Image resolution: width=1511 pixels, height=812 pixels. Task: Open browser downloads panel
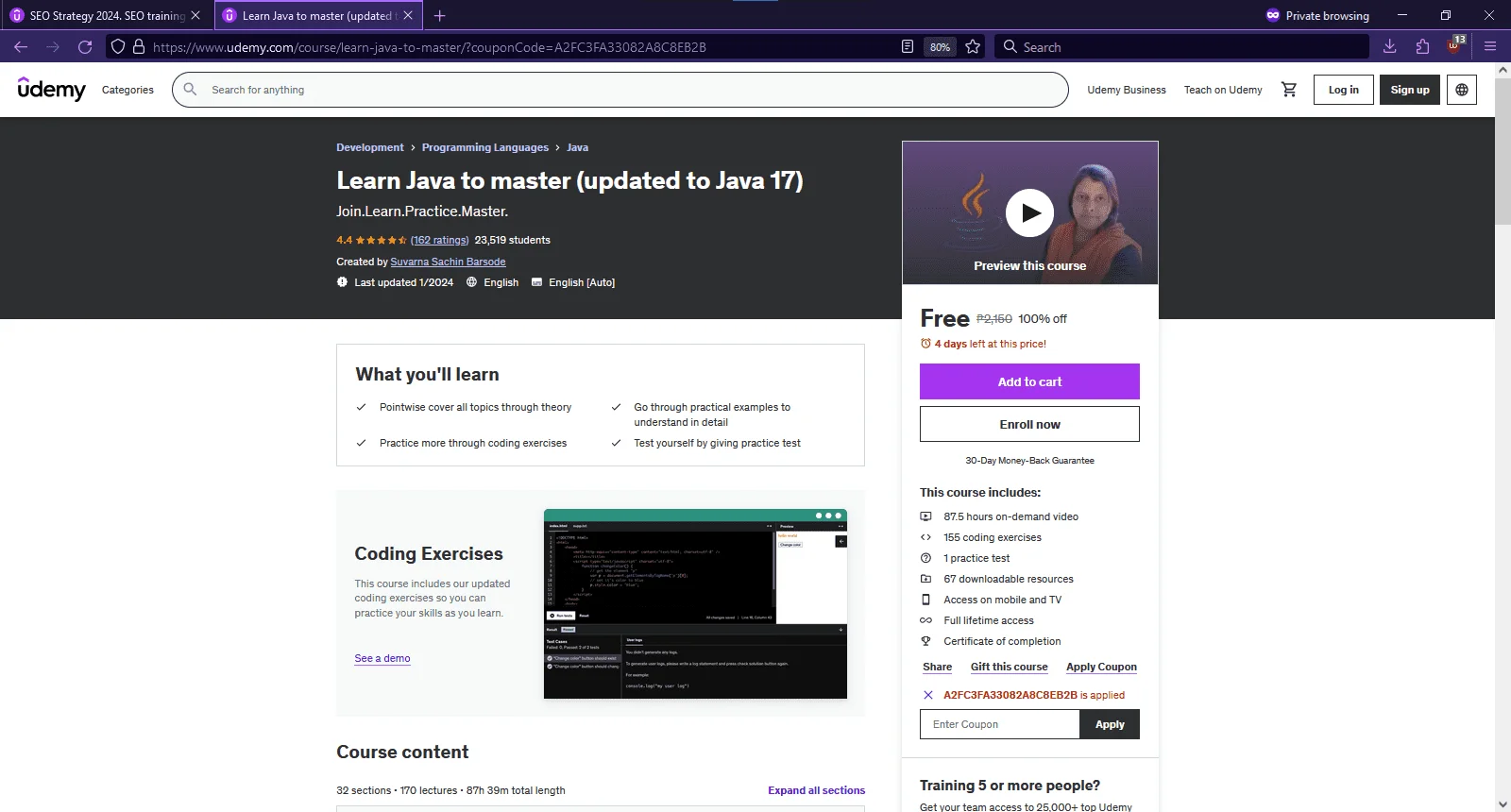(1390, 46)
